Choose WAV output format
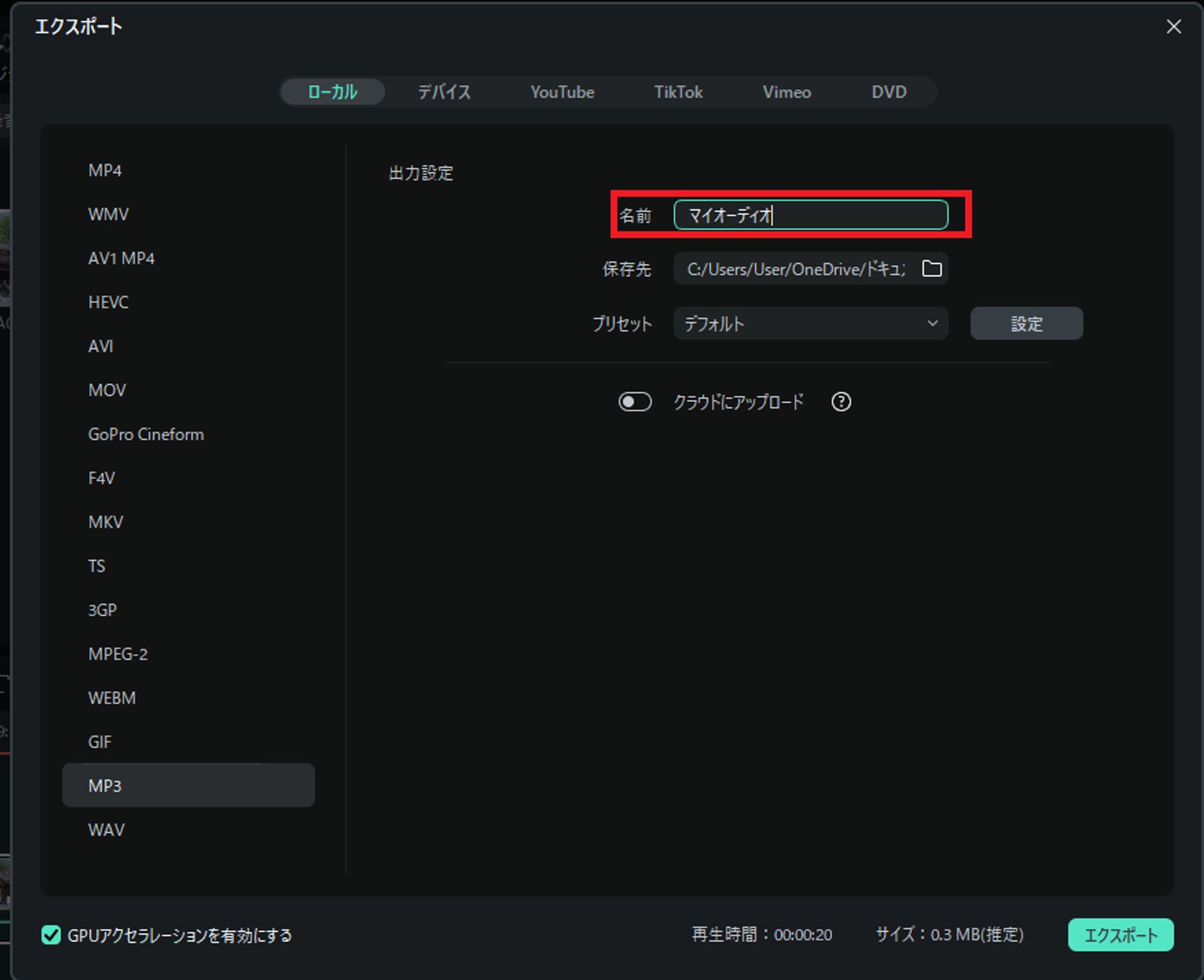1204x980 pixels. pos(106,830)
